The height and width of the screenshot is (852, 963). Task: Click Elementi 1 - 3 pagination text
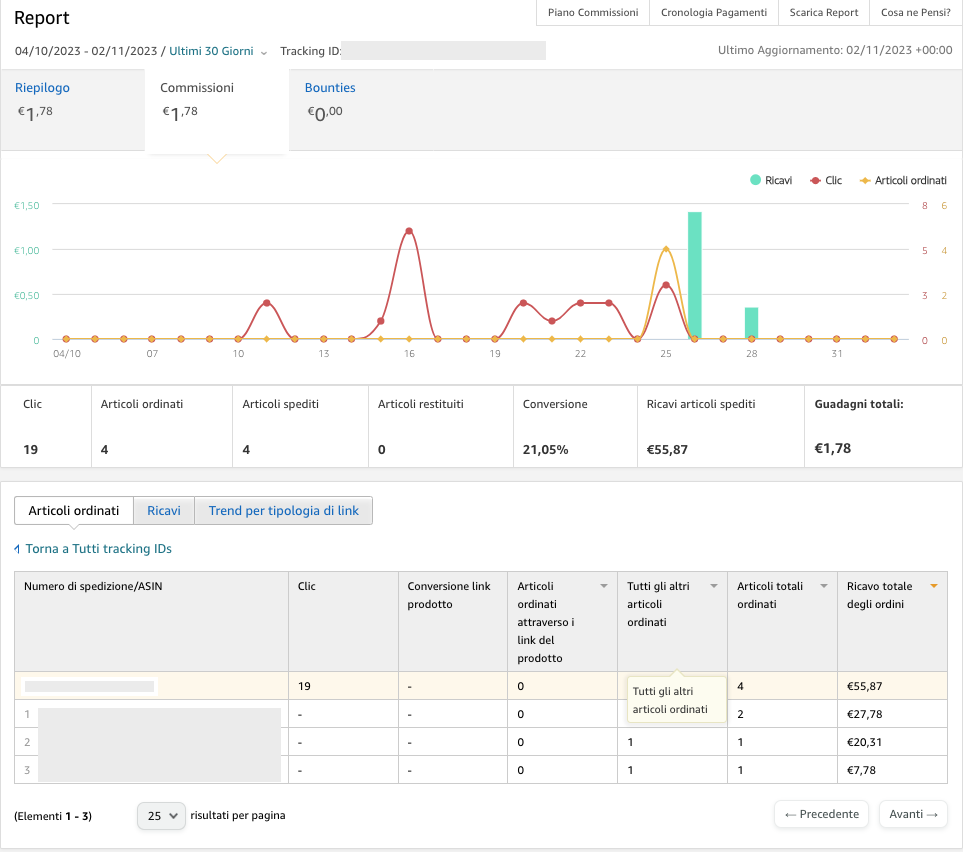pyautogui.click(x=53, y=816)
